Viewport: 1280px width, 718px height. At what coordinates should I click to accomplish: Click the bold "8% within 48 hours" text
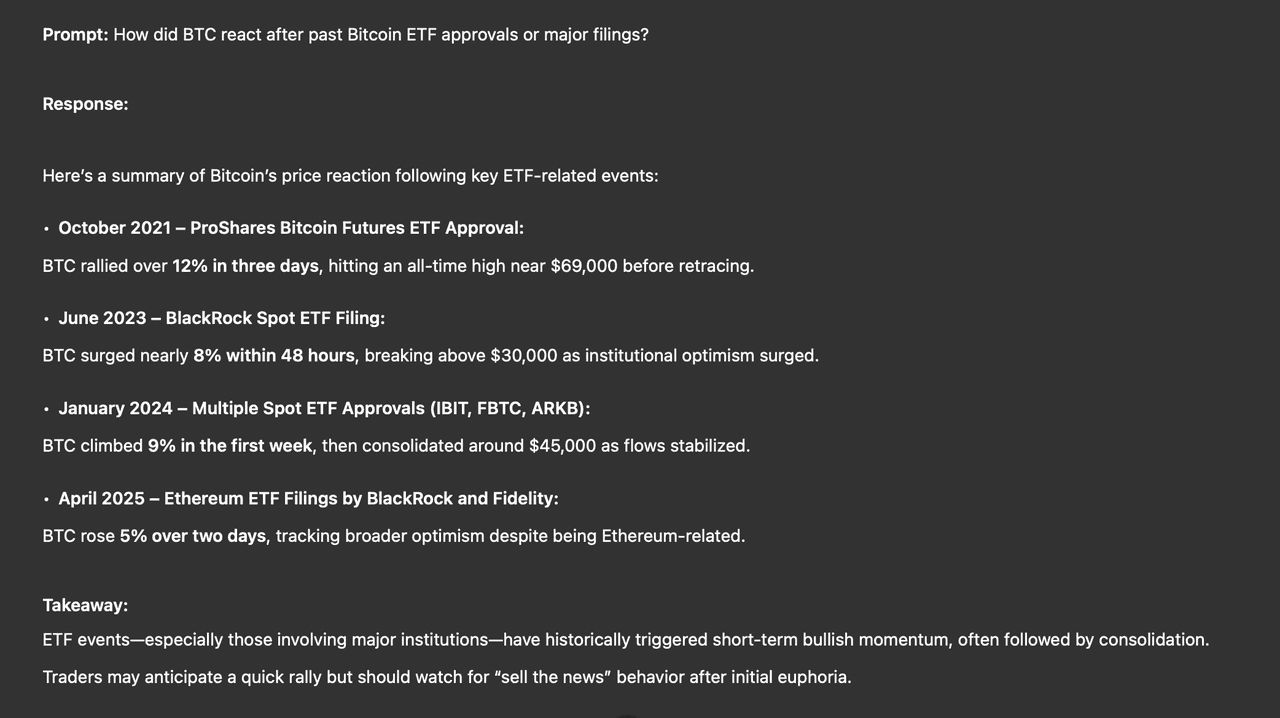point(274,356)
